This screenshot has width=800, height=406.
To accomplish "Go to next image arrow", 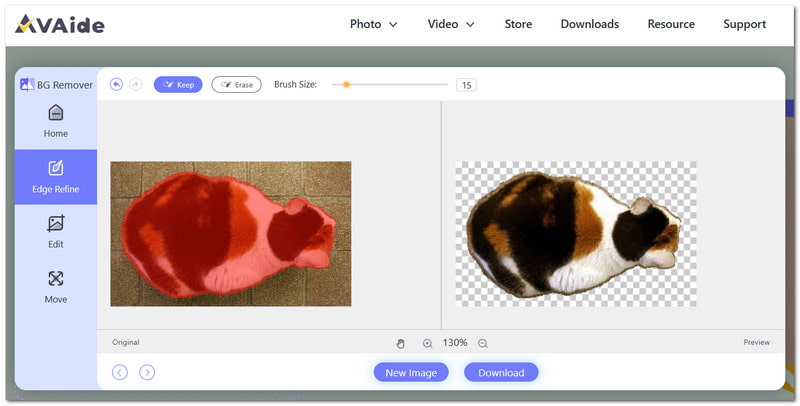I will pos(147,372).
